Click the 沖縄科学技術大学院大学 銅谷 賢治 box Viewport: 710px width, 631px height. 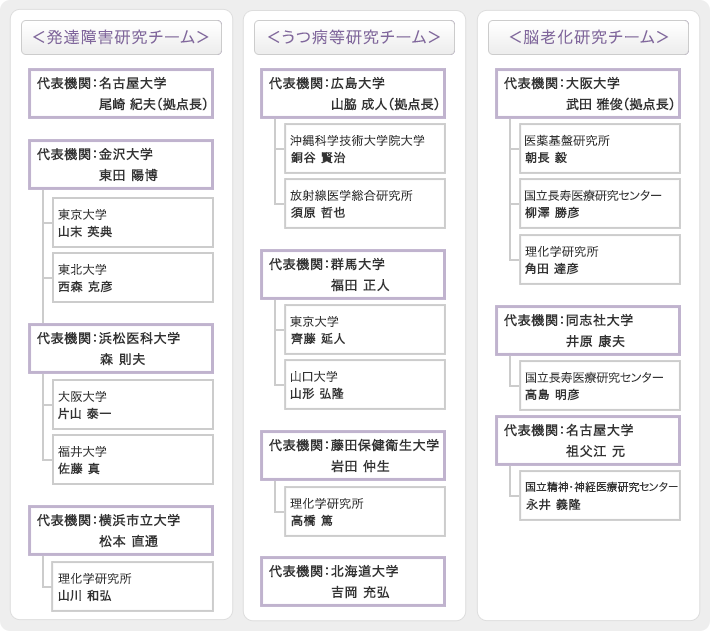click(x=365, y=148)
